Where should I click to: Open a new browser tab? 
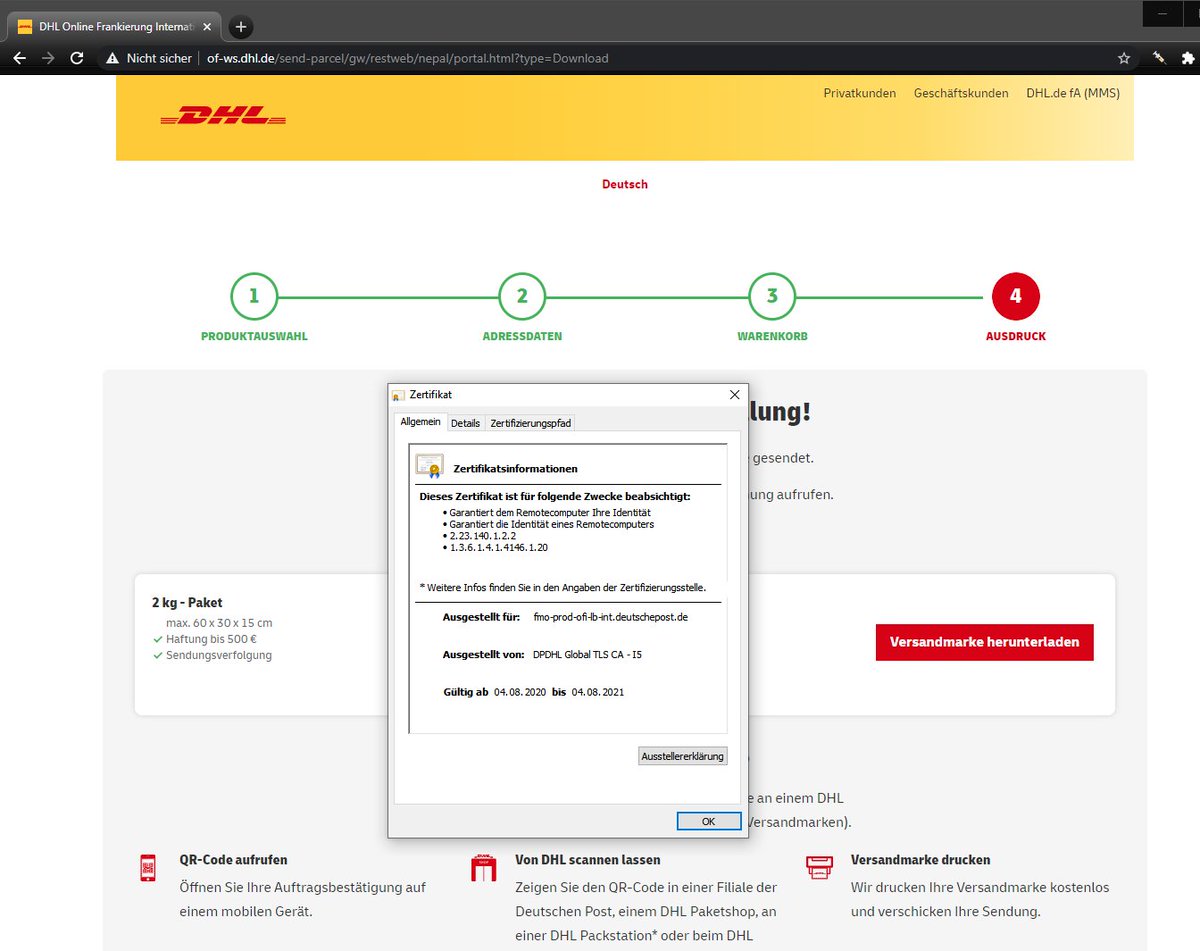241,27
